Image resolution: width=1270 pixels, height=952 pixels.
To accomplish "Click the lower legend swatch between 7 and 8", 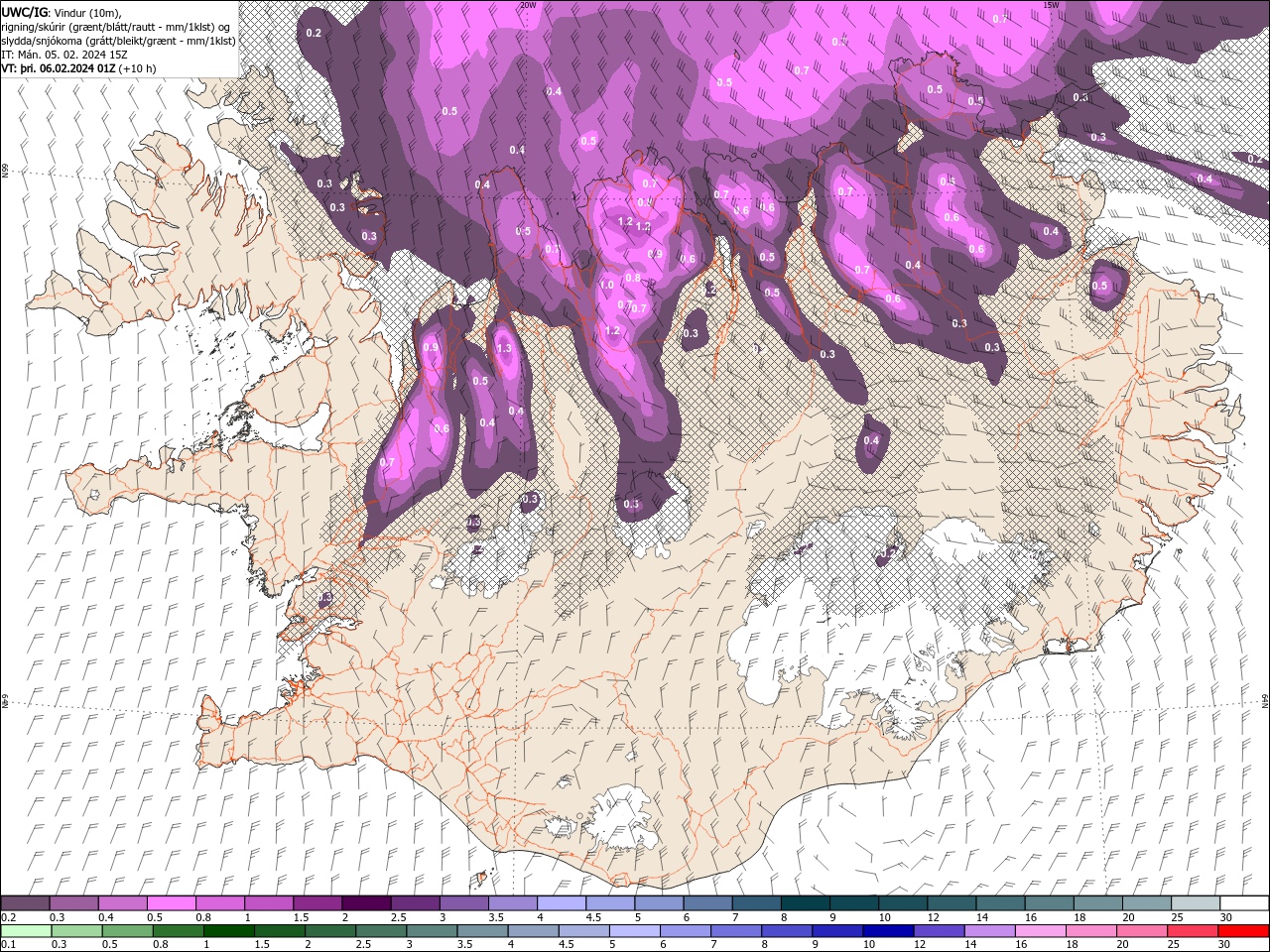I will coord(736,931).
